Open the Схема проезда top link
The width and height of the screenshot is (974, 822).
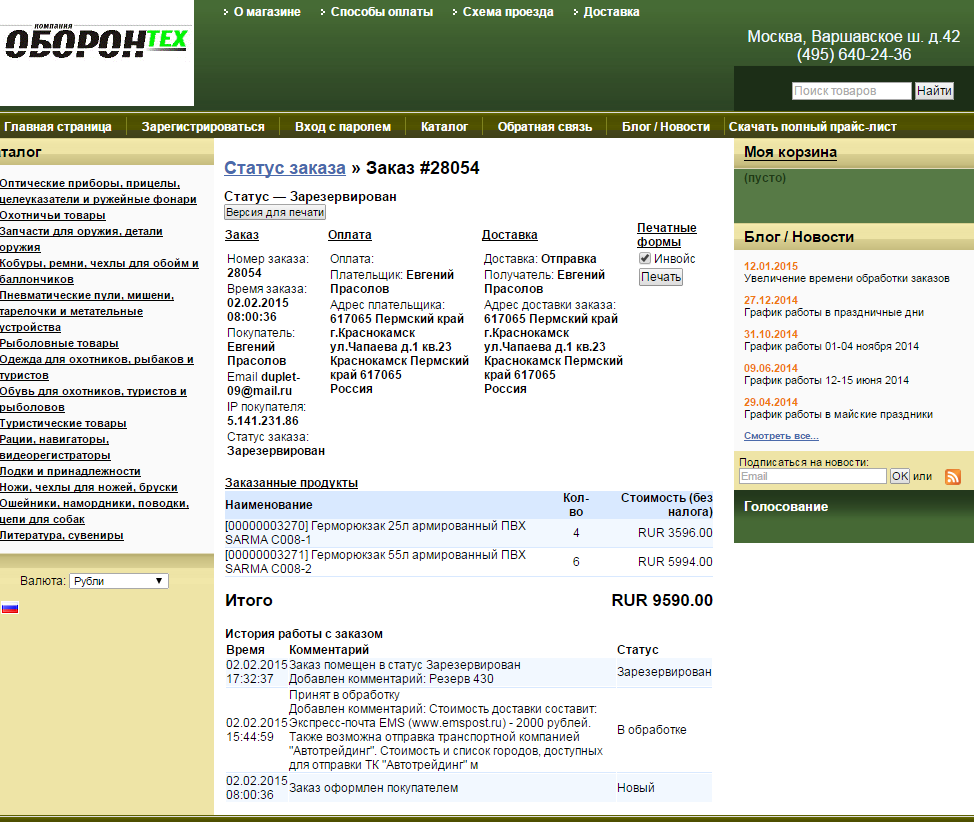tap(507, 12)
